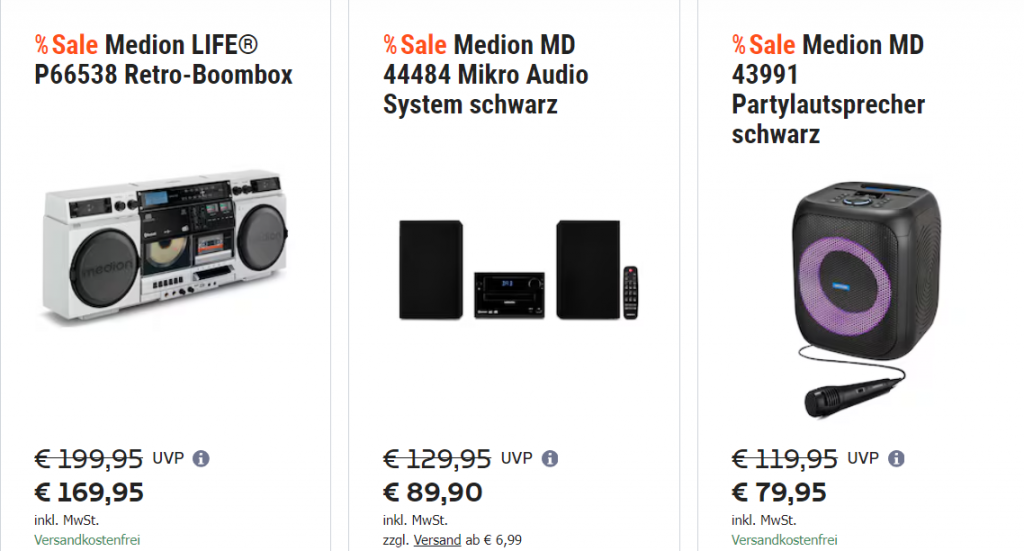The image size is (1024, 551).
Task: Click the UVP info icon next to € 119,95
Action: 896,459
